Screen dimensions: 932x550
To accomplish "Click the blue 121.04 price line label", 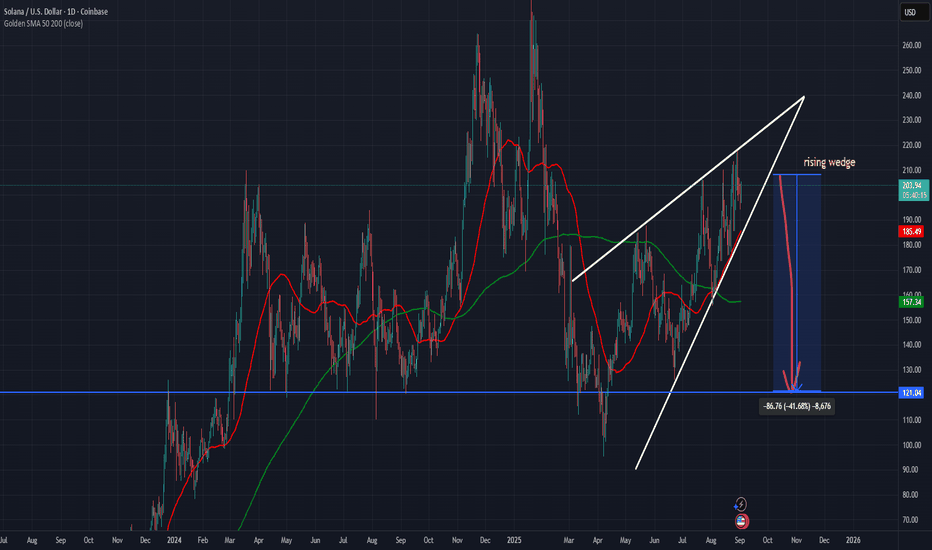I will tap(911, 392).
